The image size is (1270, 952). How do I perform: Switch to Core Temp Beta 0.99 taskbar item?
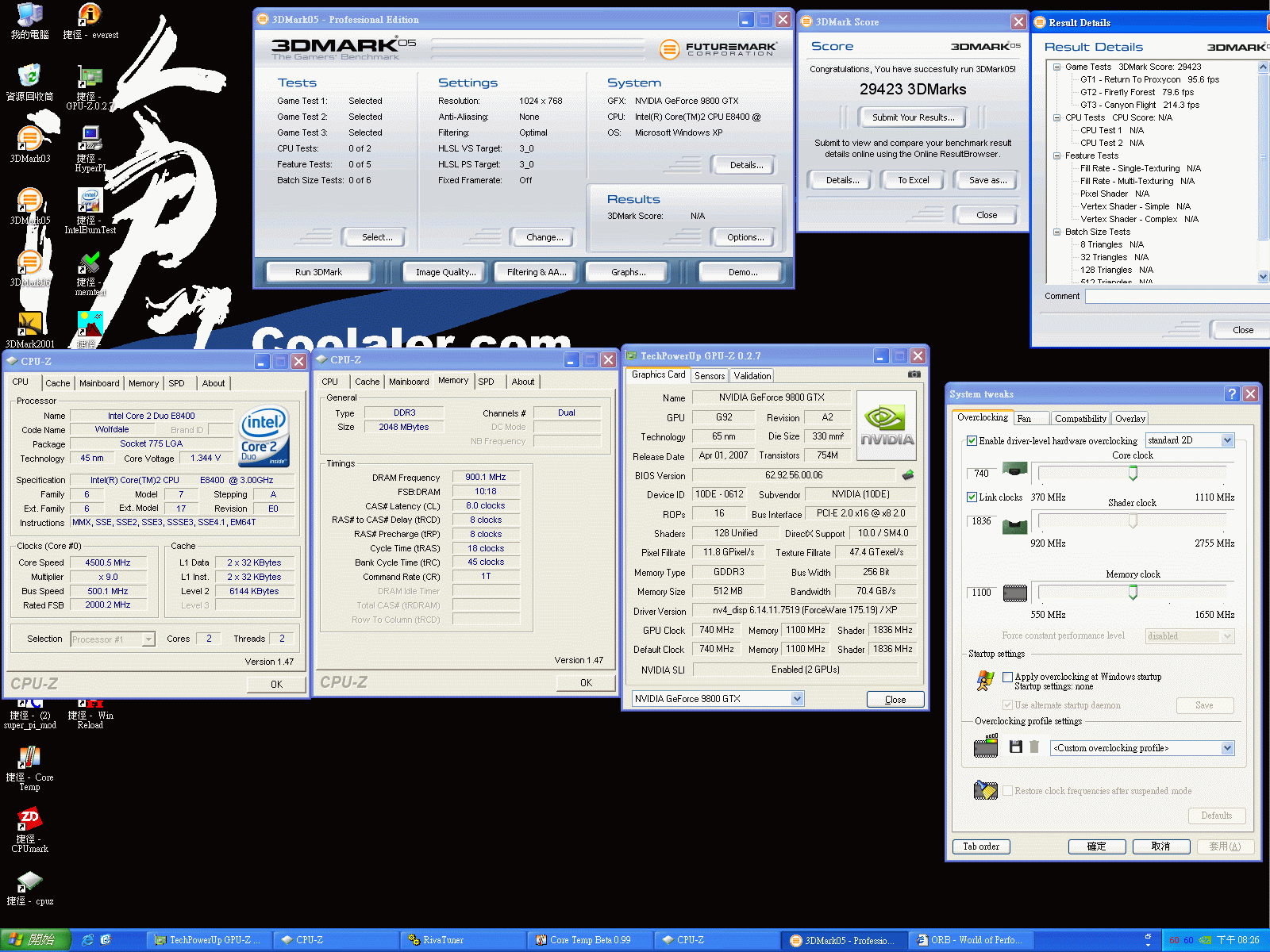click(590, 940)
